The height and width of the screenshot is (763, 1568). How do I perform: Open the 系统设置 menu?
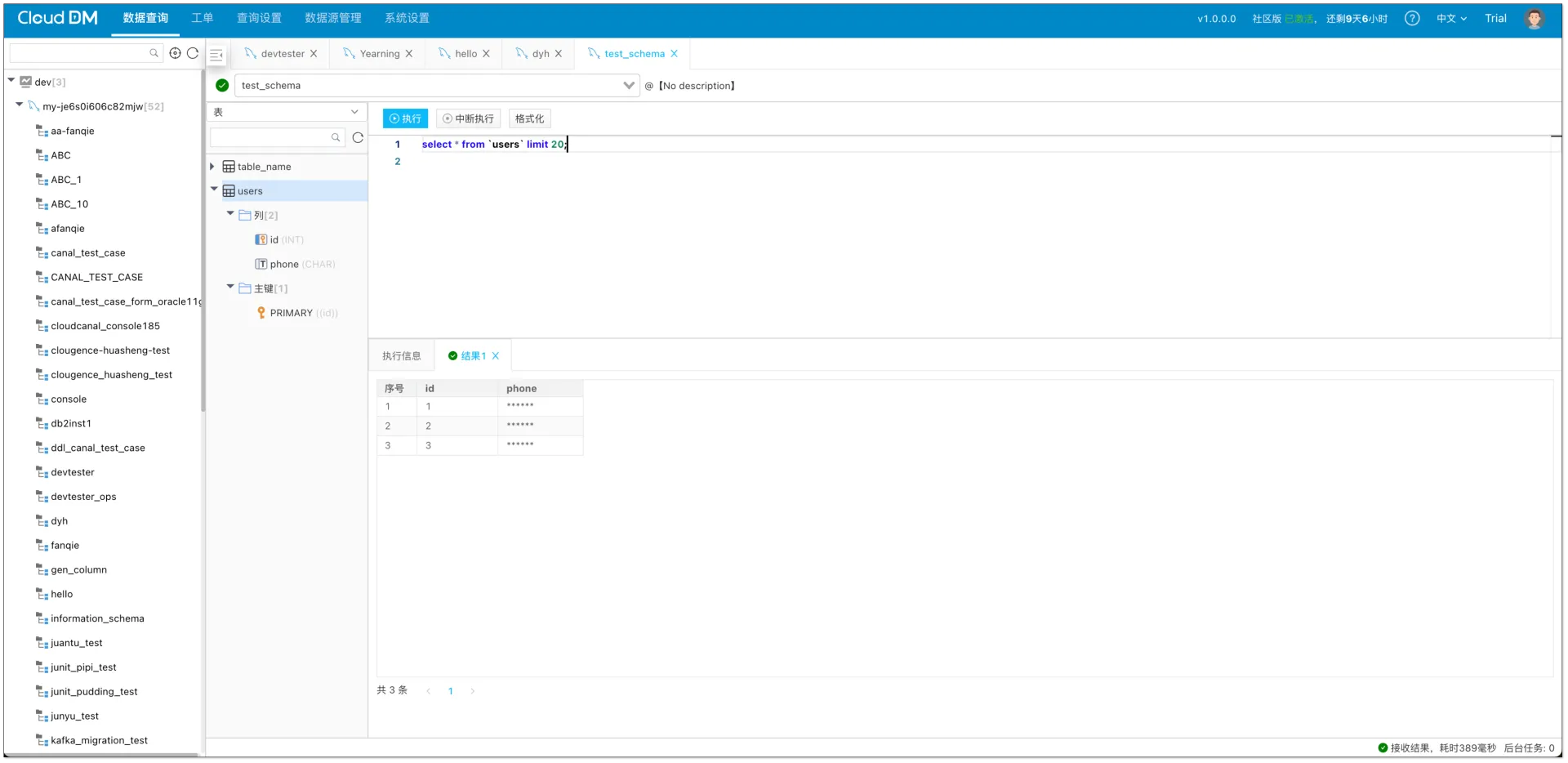coord(407,18)
